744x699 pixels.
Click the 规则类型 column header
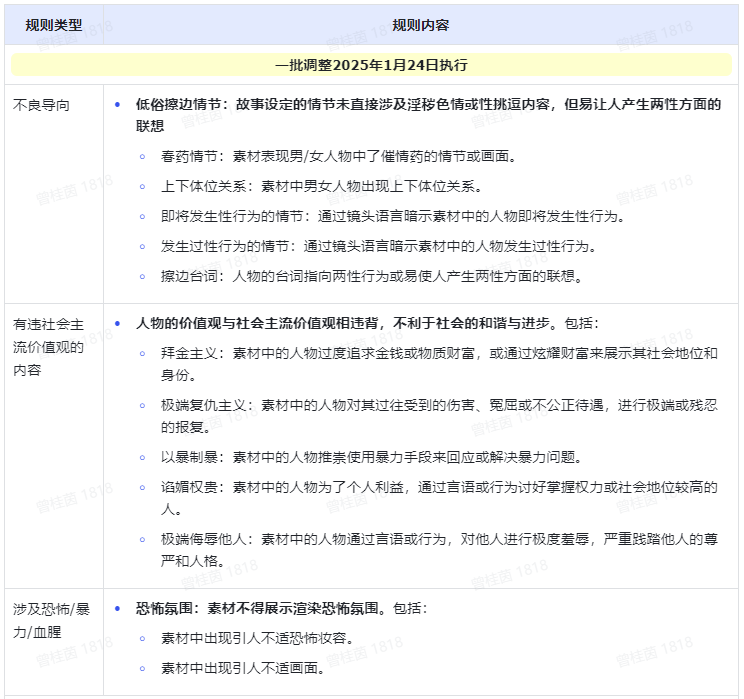tap(54, 25)
